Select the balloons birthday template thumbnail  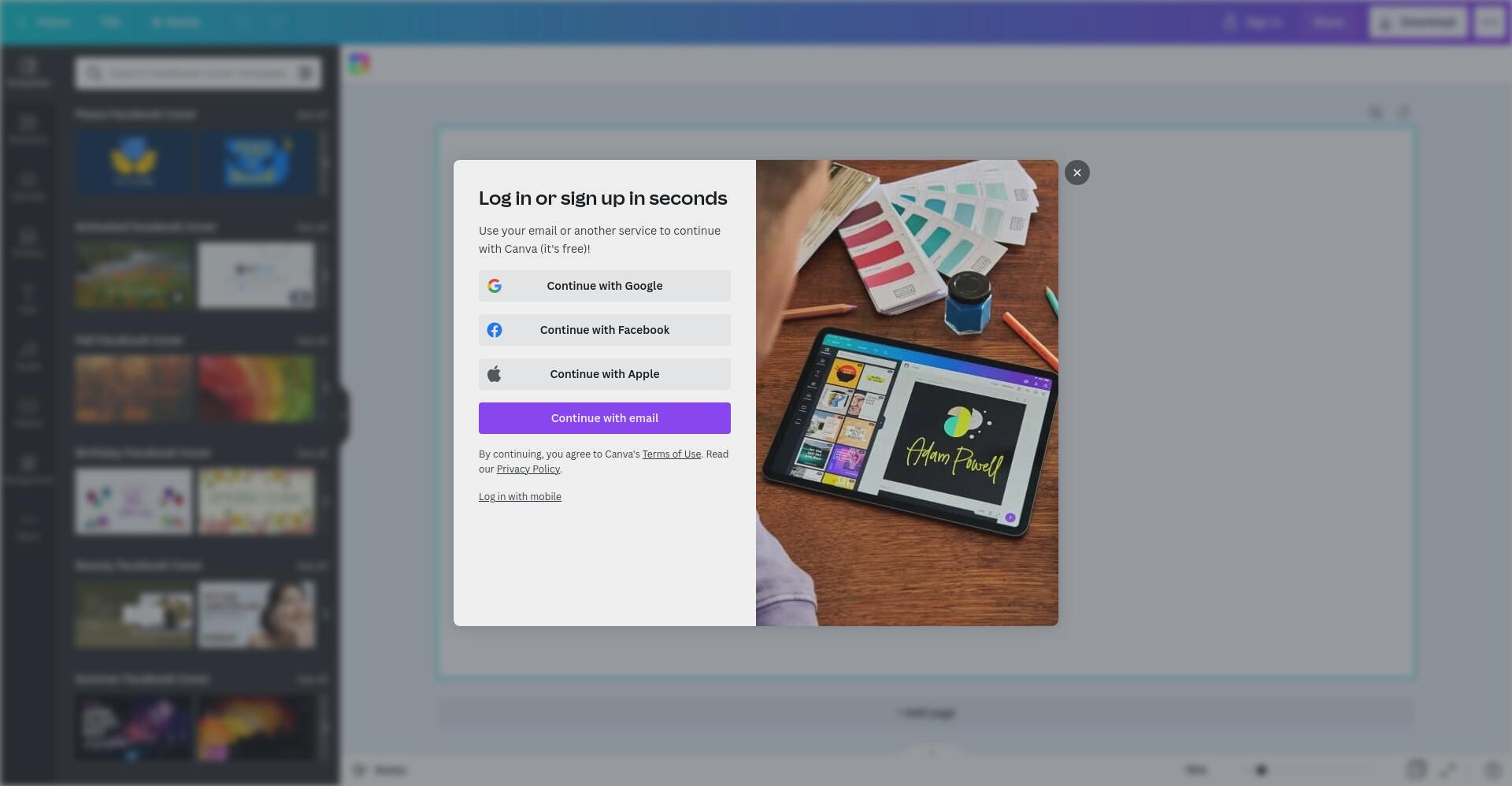tap(134, 501)
